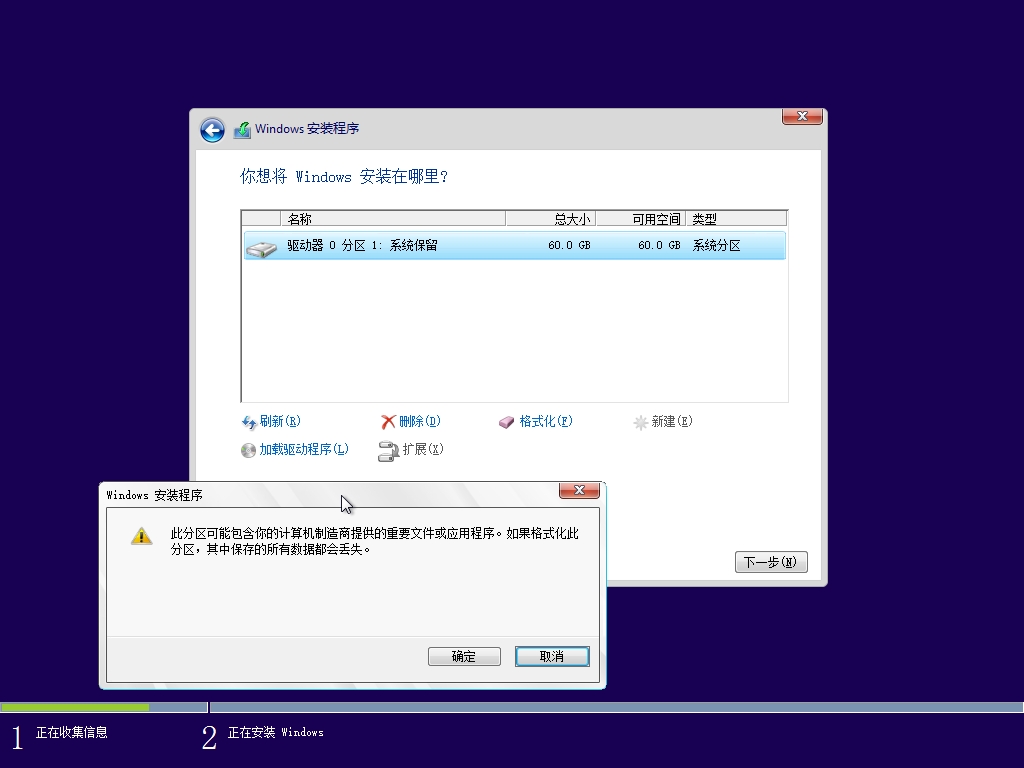This screenshot has width=1024, height=768.
Task: Click the 你想将 Windows 安装在哪里? heading
Action: 344,176
